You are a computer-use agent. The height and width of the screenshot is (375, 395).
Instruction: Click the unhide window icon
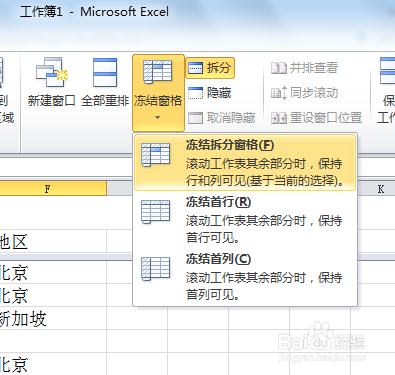point(195,118)
